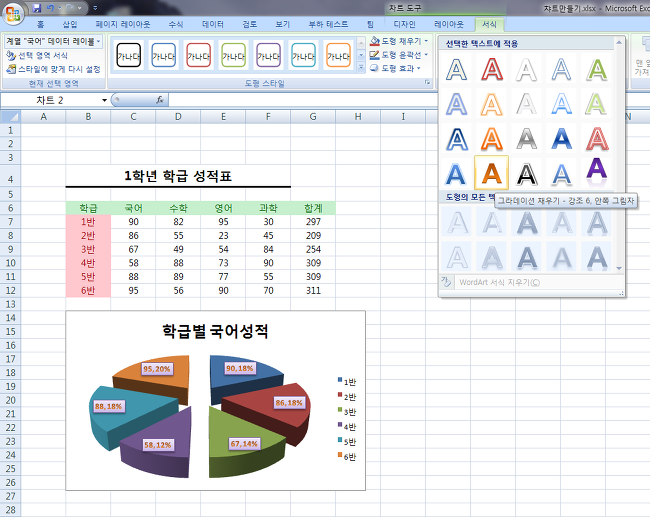
Task: Apply purple outline shape style thumbnail
Action: [x=268, y=56]
